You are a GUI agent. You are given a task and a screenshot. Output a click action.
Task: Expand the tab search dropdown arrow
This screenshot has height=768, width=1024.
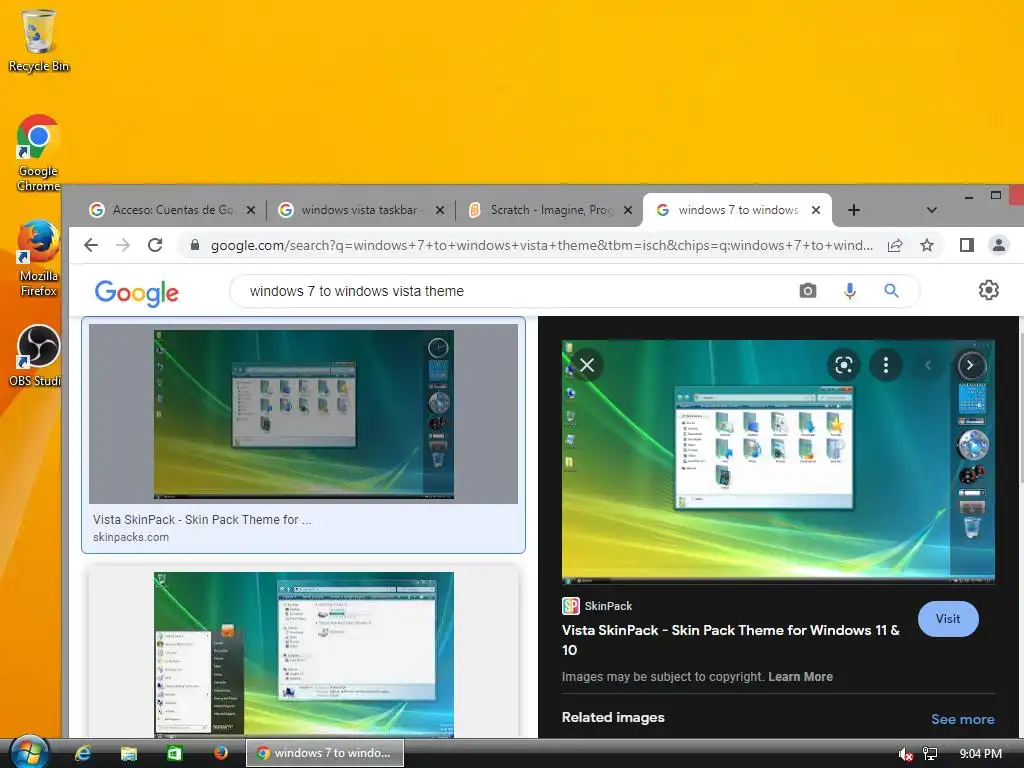tap(932, 210)
